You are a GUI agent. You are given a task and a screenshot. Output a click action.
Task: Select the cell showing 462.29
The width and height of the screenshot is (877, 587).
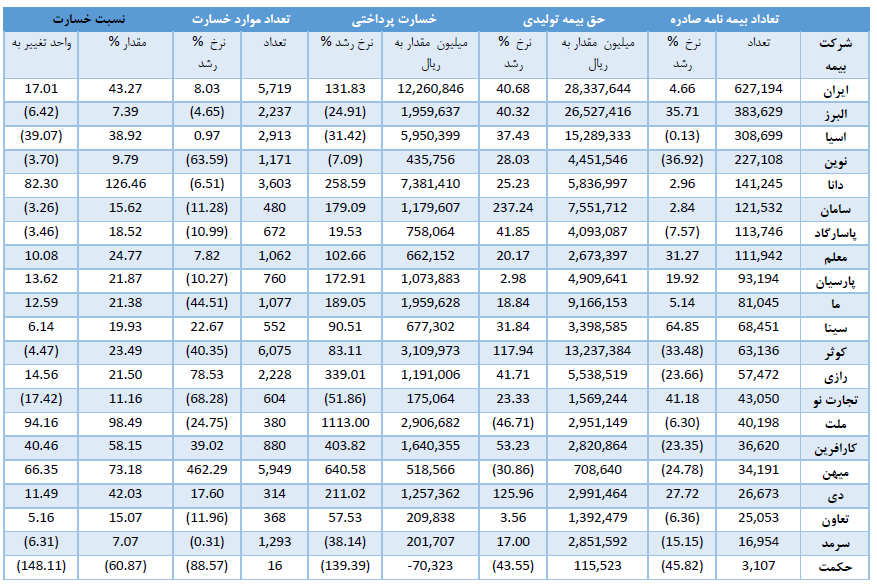click(x=207, y=470)
